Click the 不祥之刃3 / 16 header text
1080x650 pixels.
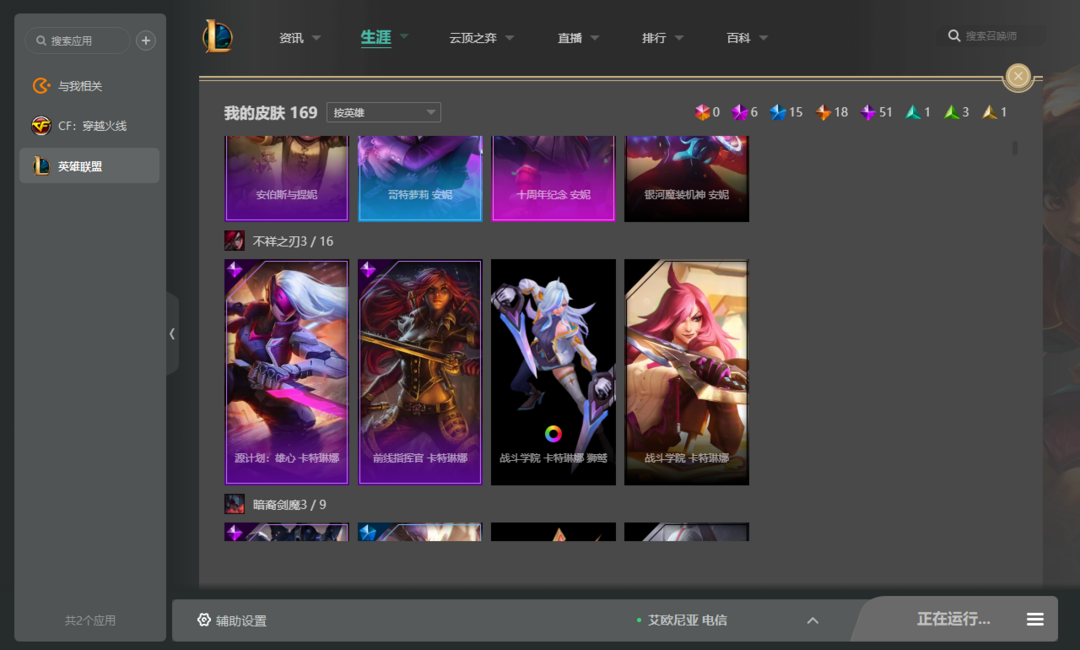pyautogui.click(x=293, y=242)
